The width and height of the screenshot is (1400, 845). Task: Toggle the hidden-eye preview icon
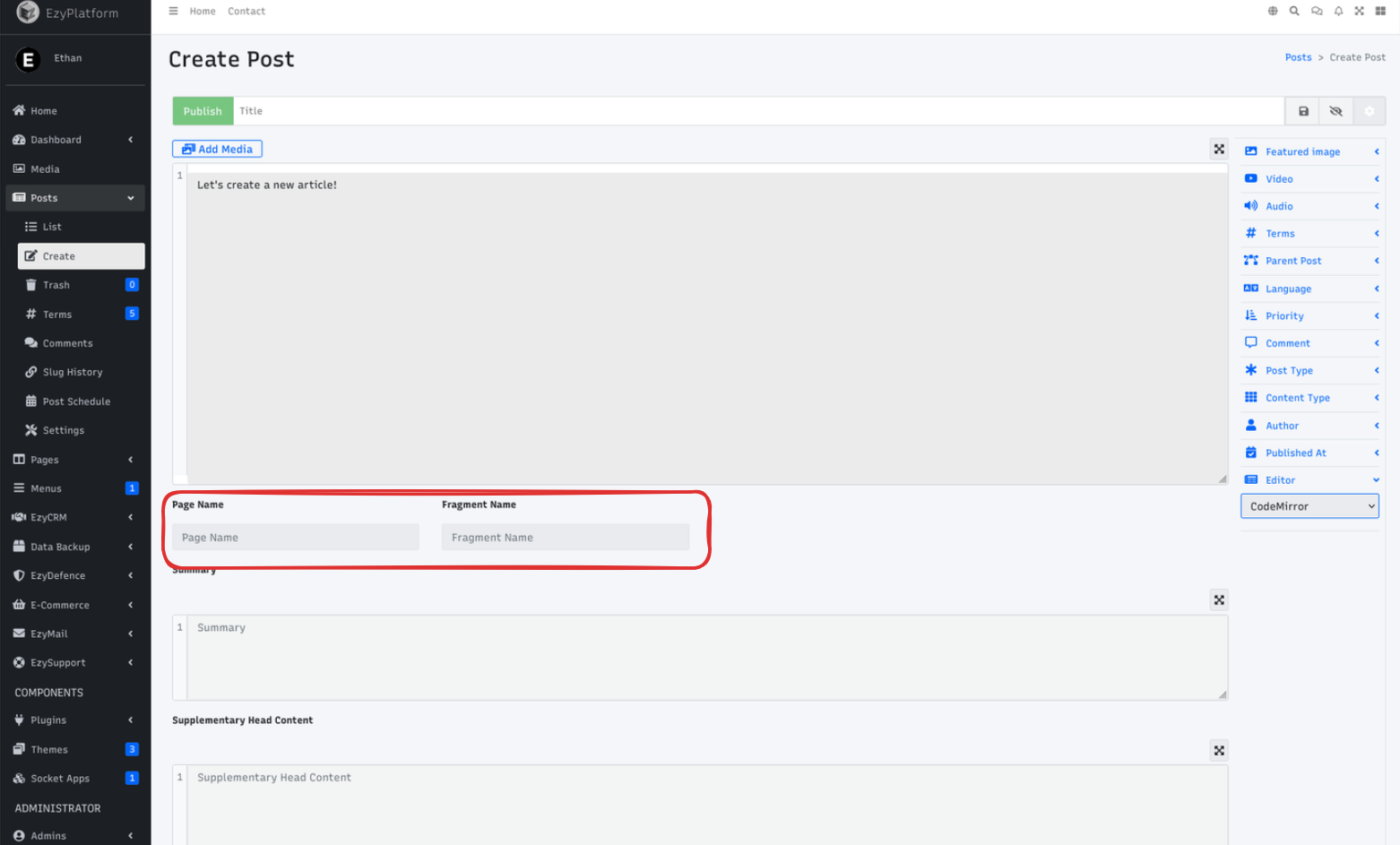tap(1335, 111)
